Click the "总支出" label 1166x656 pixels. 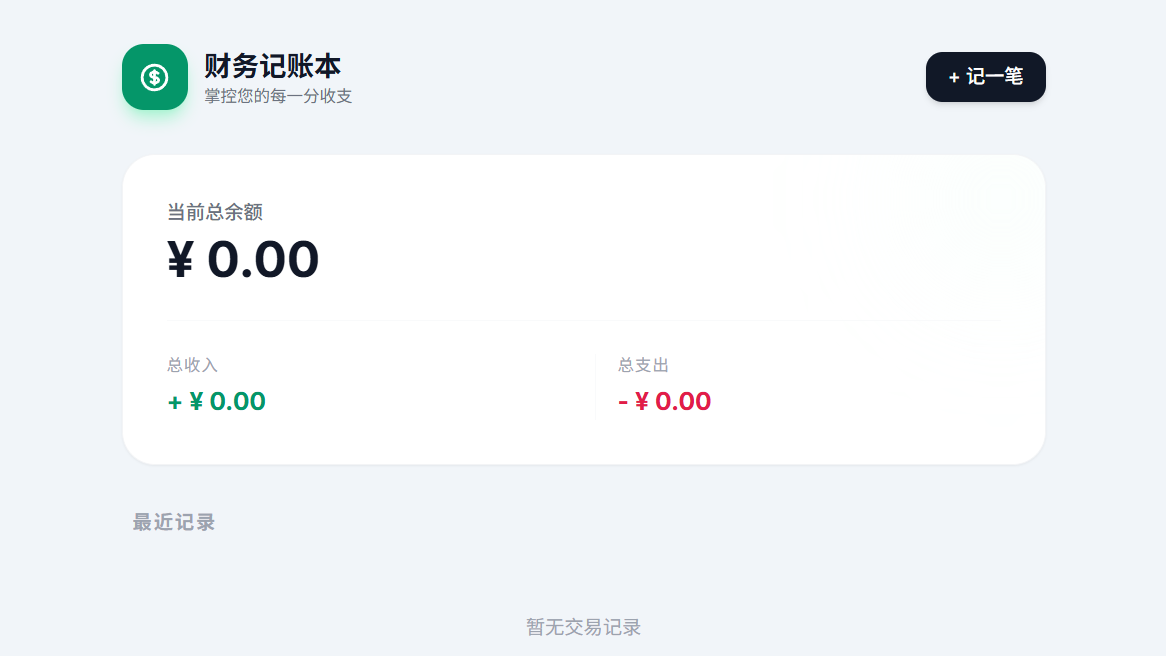643,365
